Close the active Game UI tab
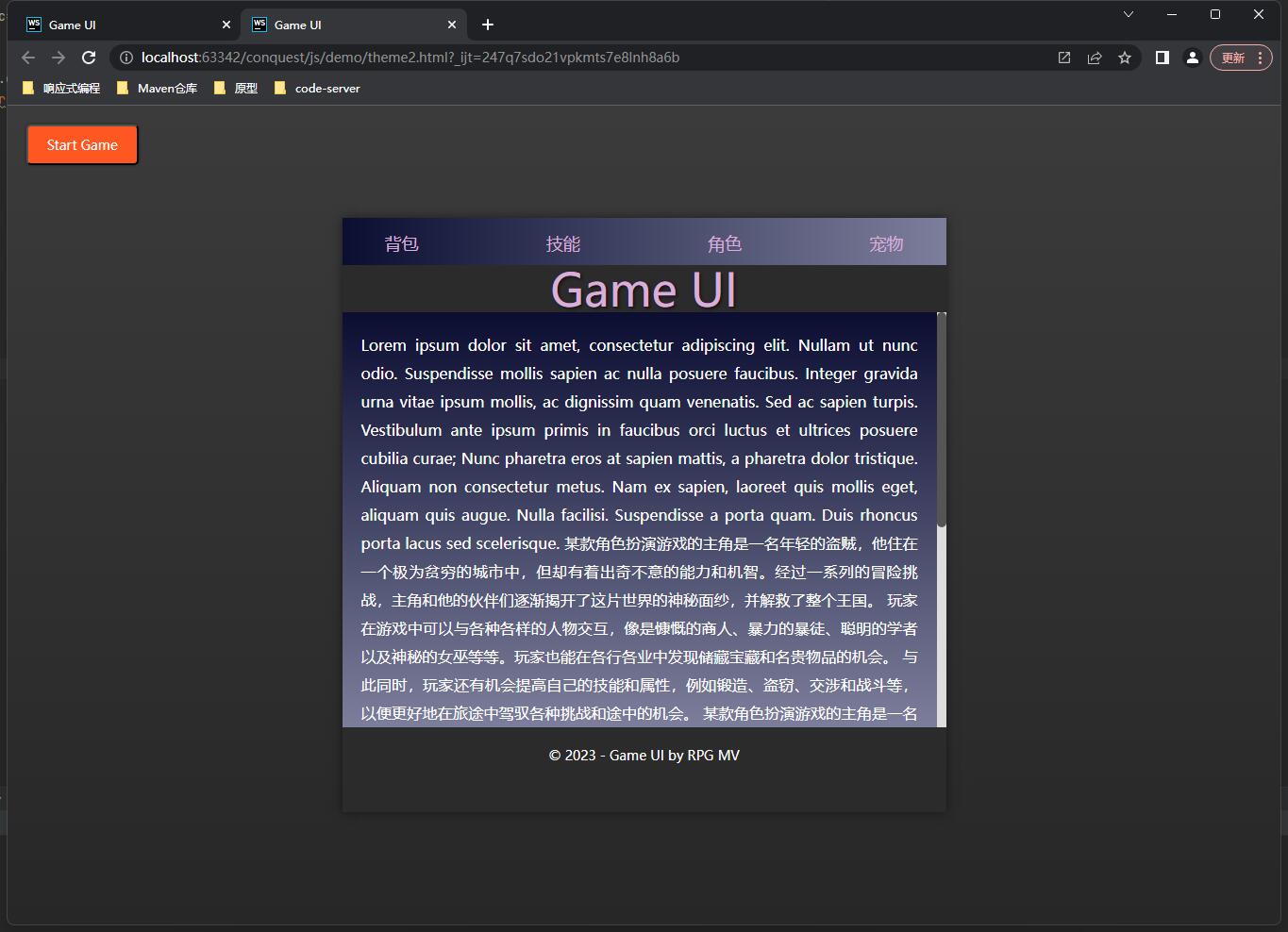The height and width of the screenshot is (932, 1288). tap(452, 25)
